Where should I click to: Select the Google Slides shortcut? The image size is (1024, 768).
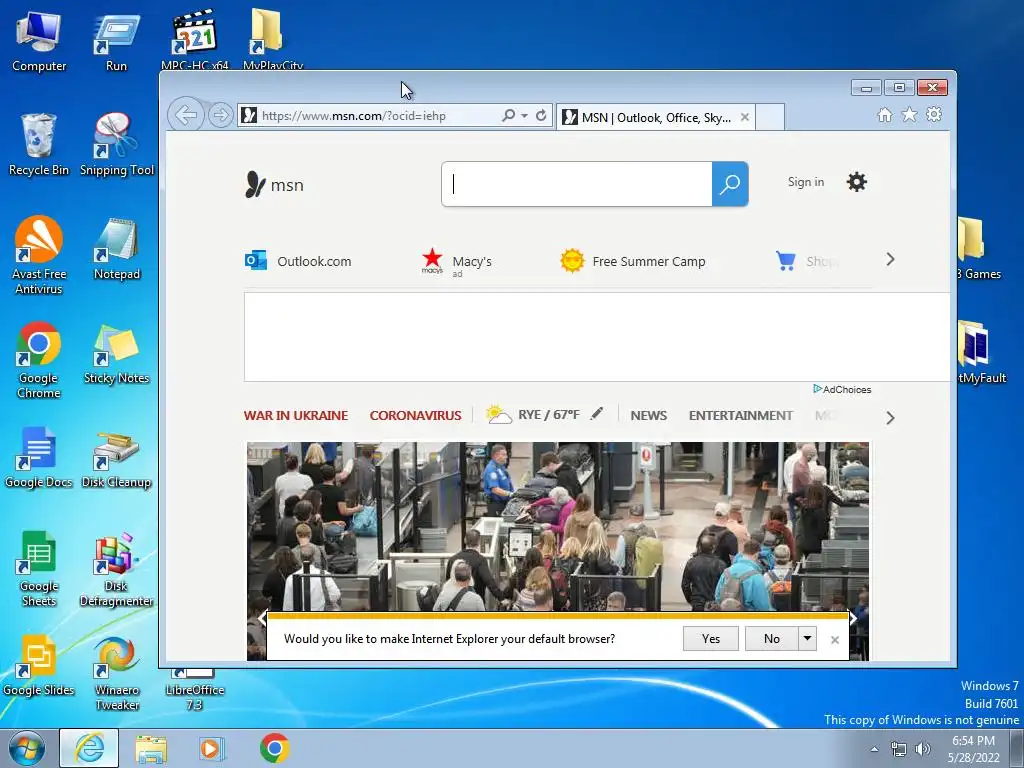coord(39,665)
